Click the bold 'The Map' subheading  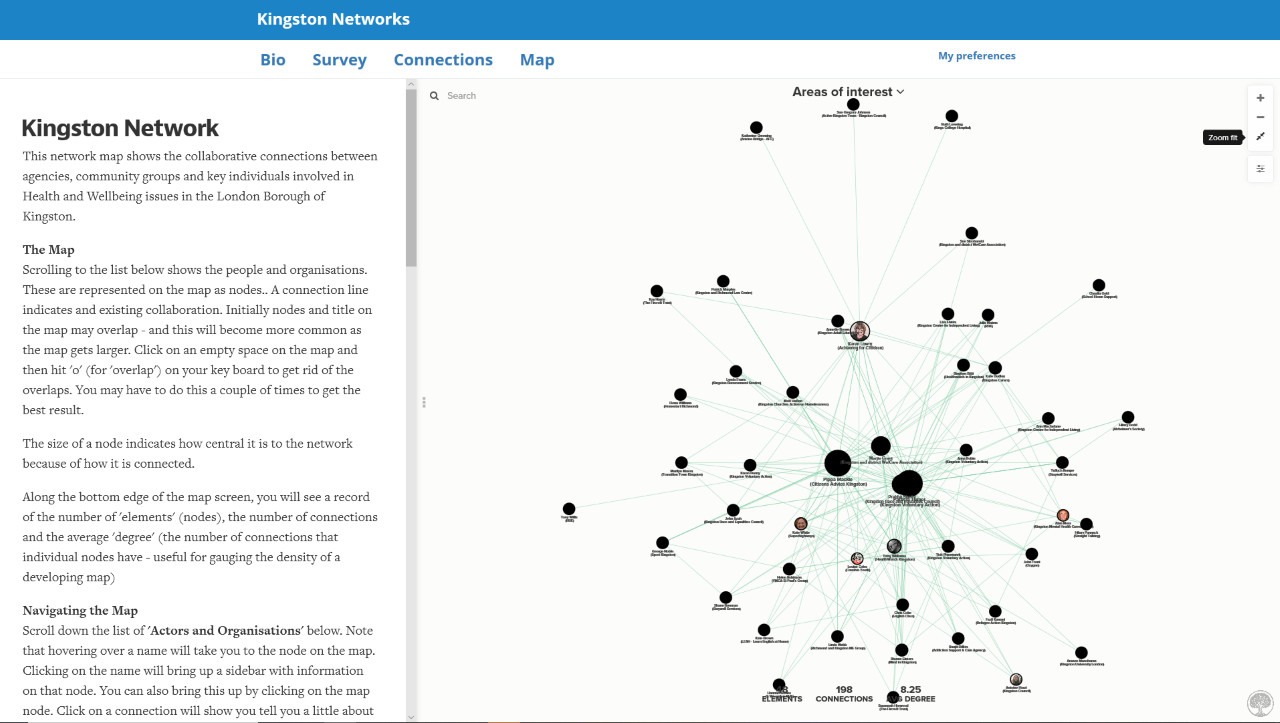tap(49, 250)
